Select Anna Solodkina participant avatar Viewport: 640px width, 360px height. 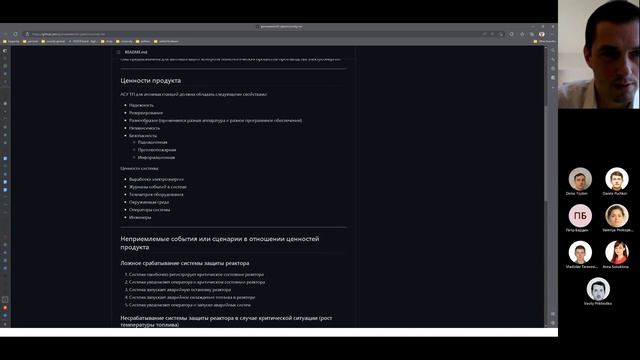click(617, 252)
